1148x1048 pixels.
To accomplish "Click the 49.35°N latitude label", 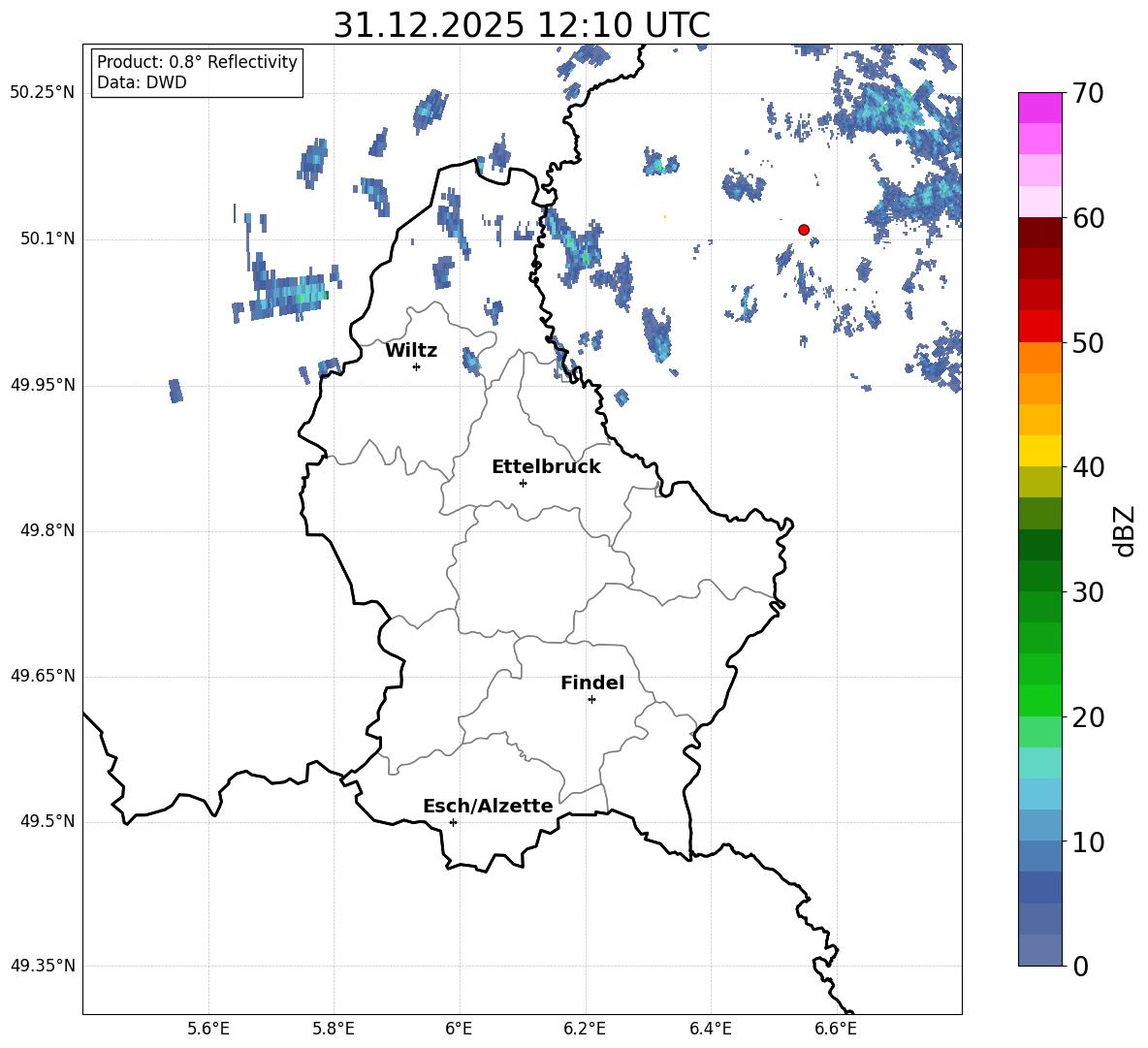I will click(x=43, y=966).
